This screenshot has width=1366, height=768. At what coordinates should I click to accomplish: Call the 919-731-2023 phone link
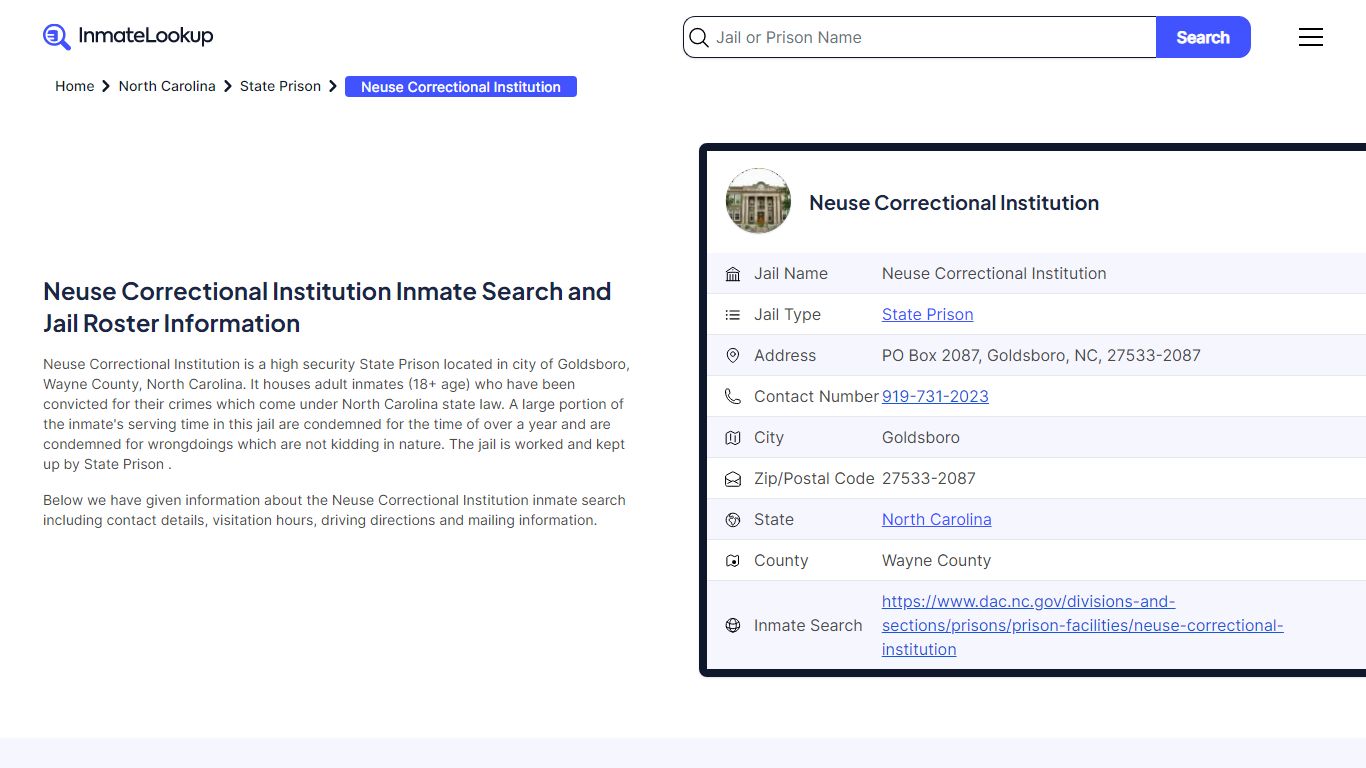click(935, 396)
